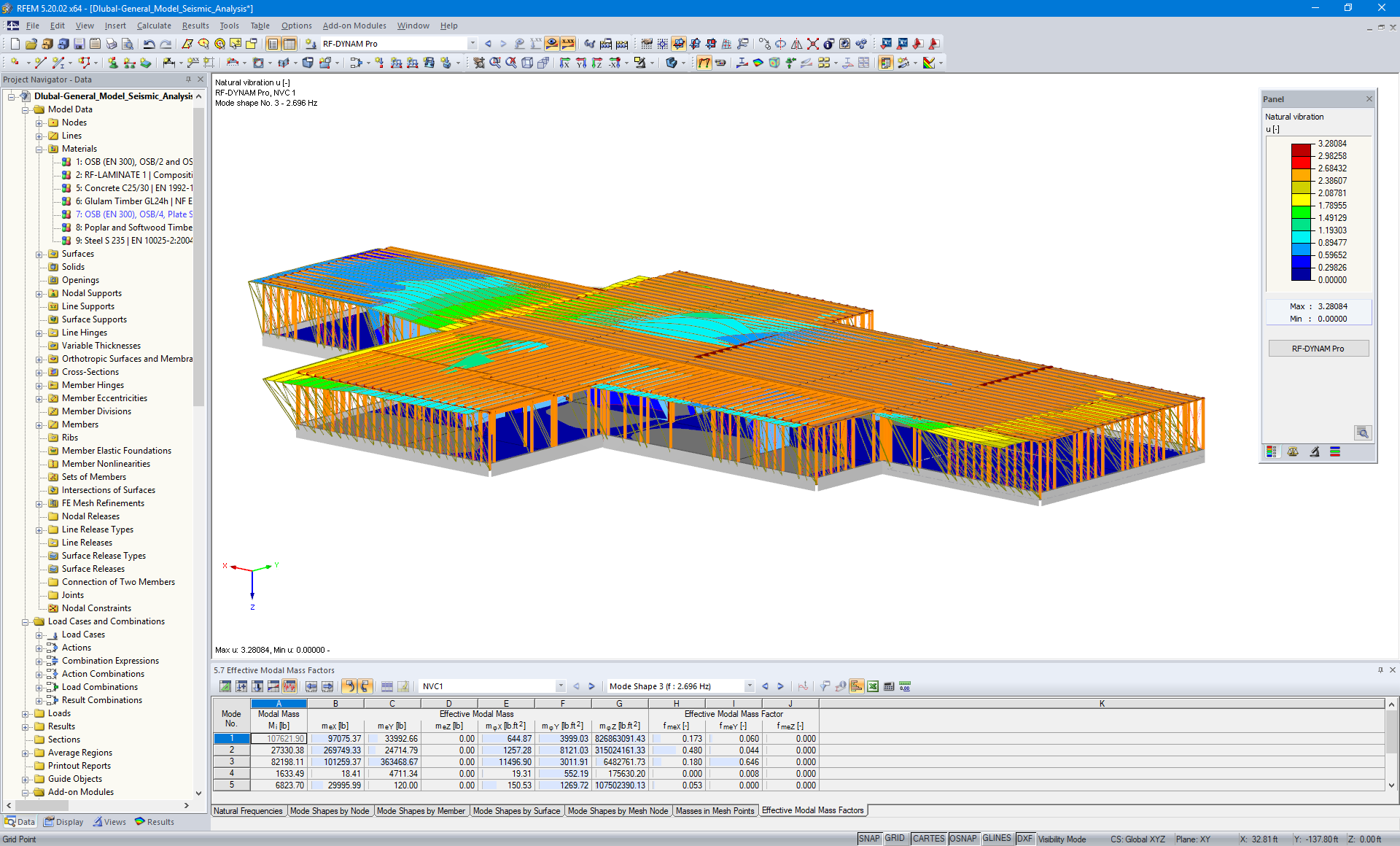Image resolution: width=1400 pixels, height=846 pixels.
Task: Toggle GRID display in the status bar
Action: (895, 839)
